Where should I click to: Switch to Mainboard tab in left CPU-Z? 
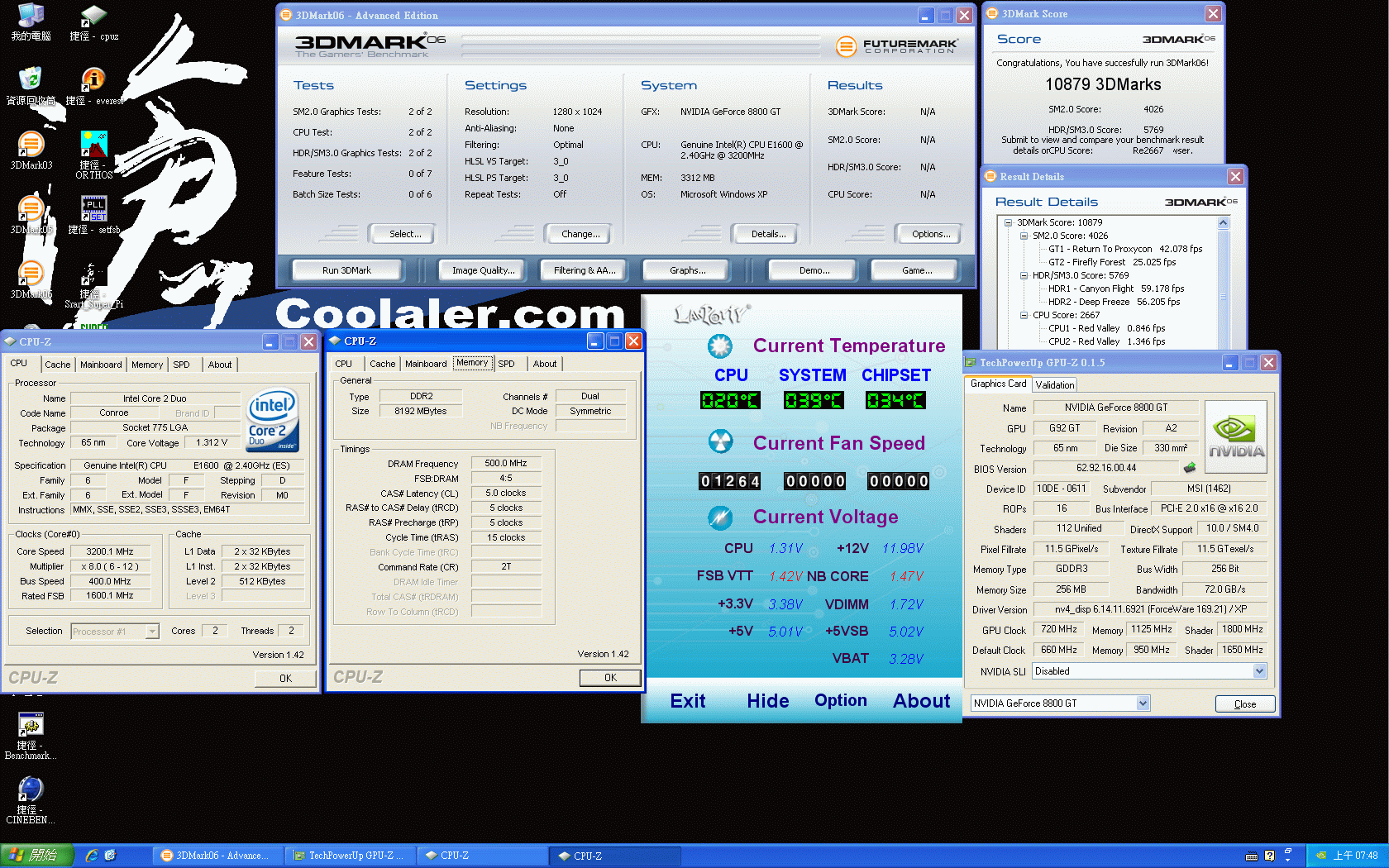(101, 365)
